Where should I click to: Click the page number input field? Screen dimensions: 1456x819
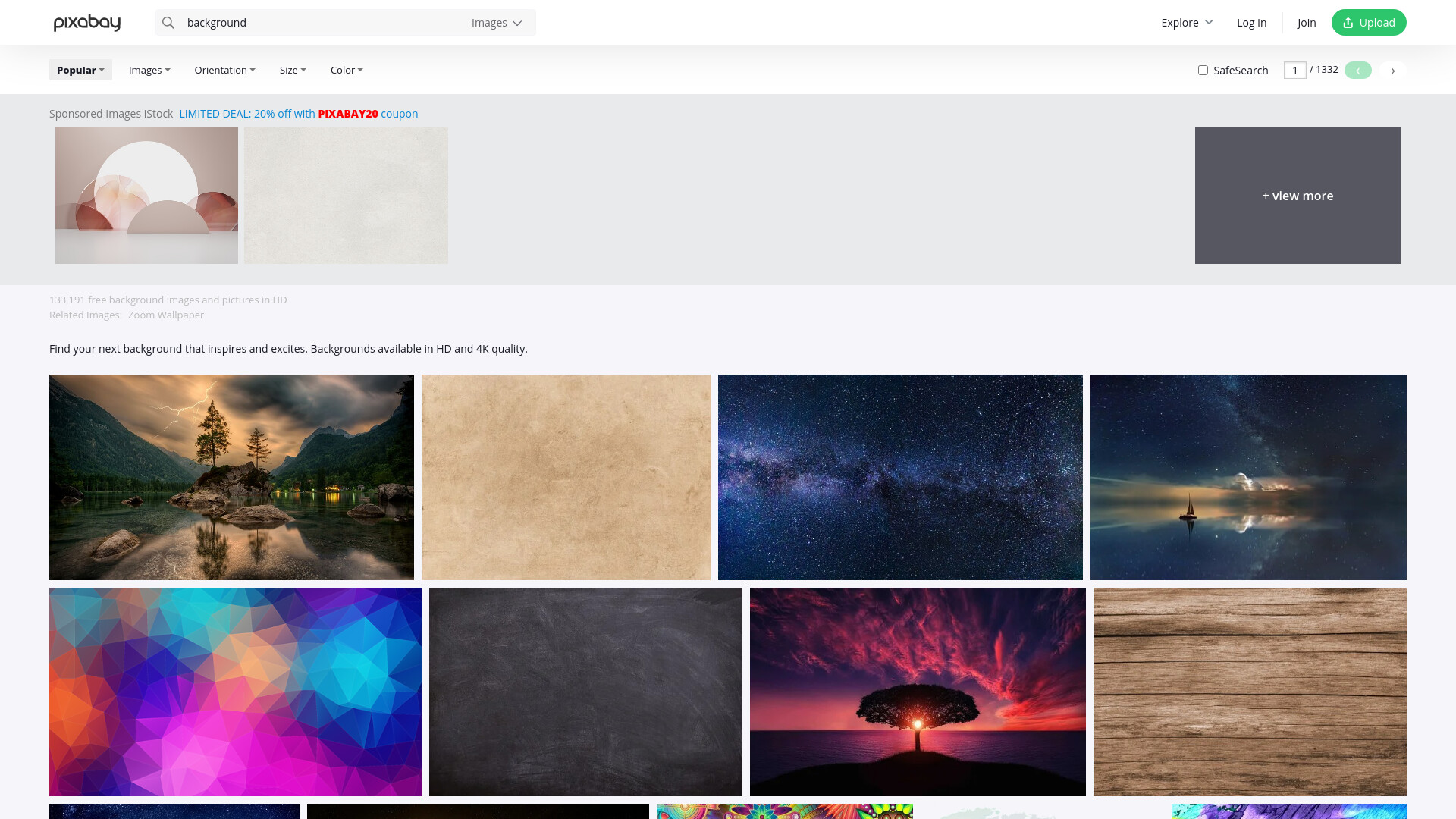click(1294, 71)
